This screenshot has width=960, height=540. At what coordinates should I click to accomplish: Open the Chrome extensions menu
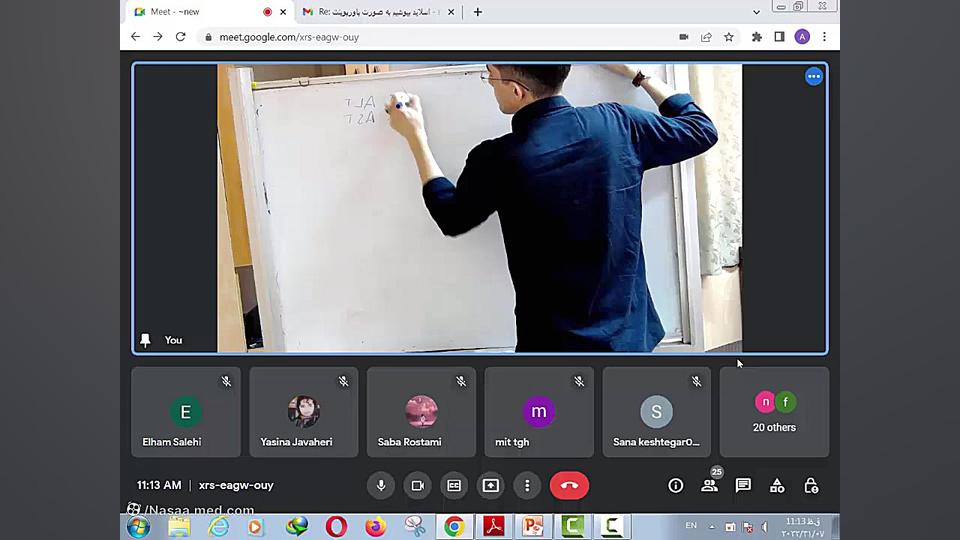757,37
